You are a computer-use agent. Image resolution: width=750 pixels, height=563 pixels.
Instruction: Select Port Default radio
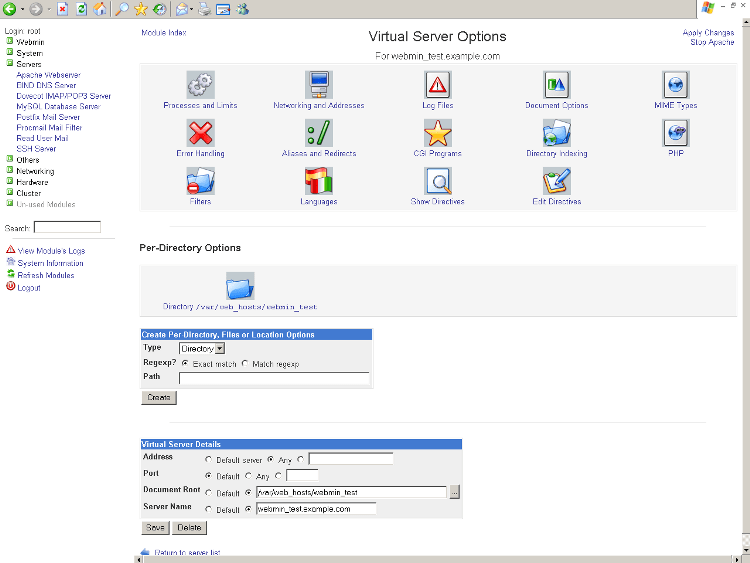(x=208, y=475)
